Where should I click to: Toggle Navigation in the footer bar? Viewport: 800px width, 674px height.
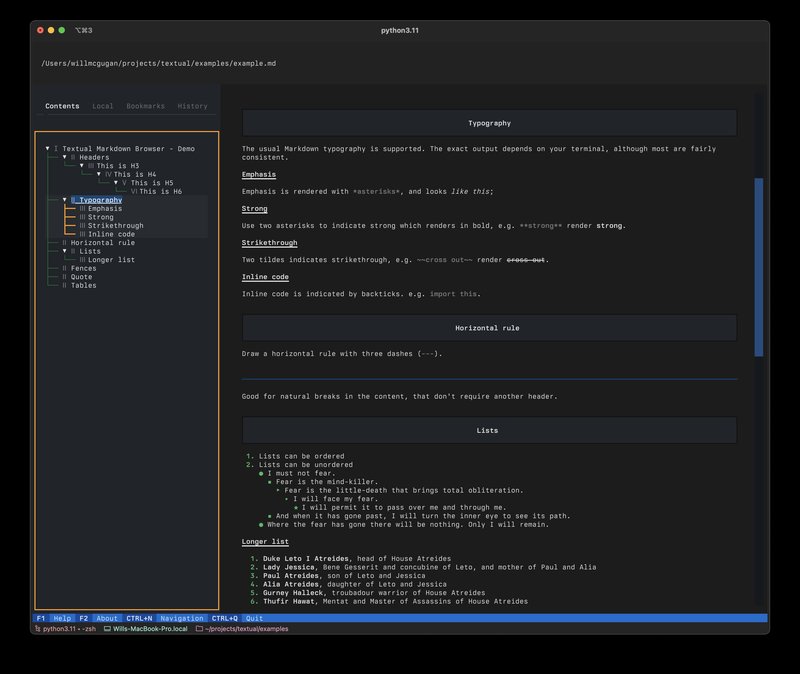coord(181,618)
